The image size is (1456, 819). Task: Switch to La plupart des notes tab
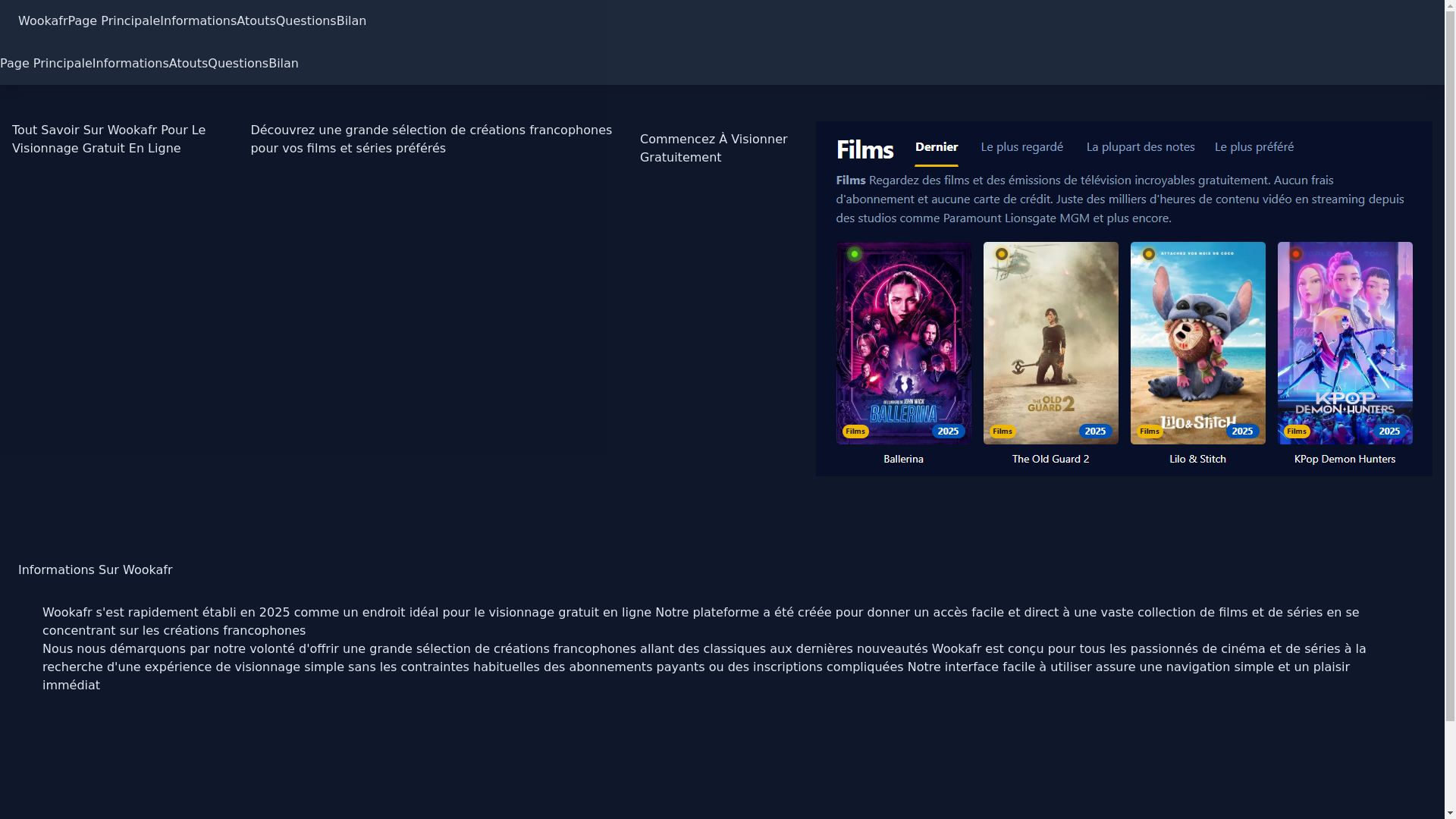tap(1141, 147)
